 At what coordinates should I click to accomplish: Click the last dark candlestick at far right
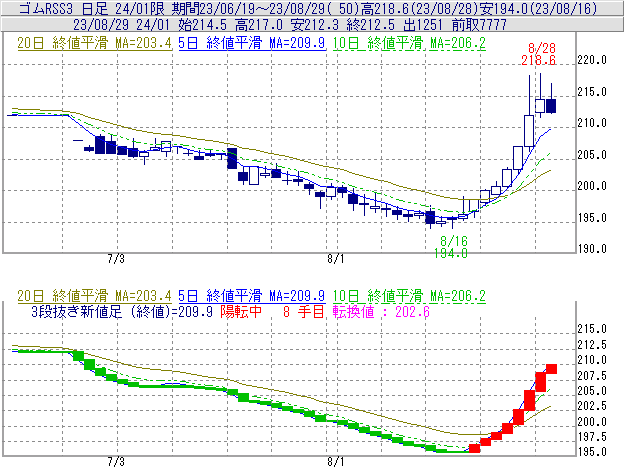[x=551, y=106]
